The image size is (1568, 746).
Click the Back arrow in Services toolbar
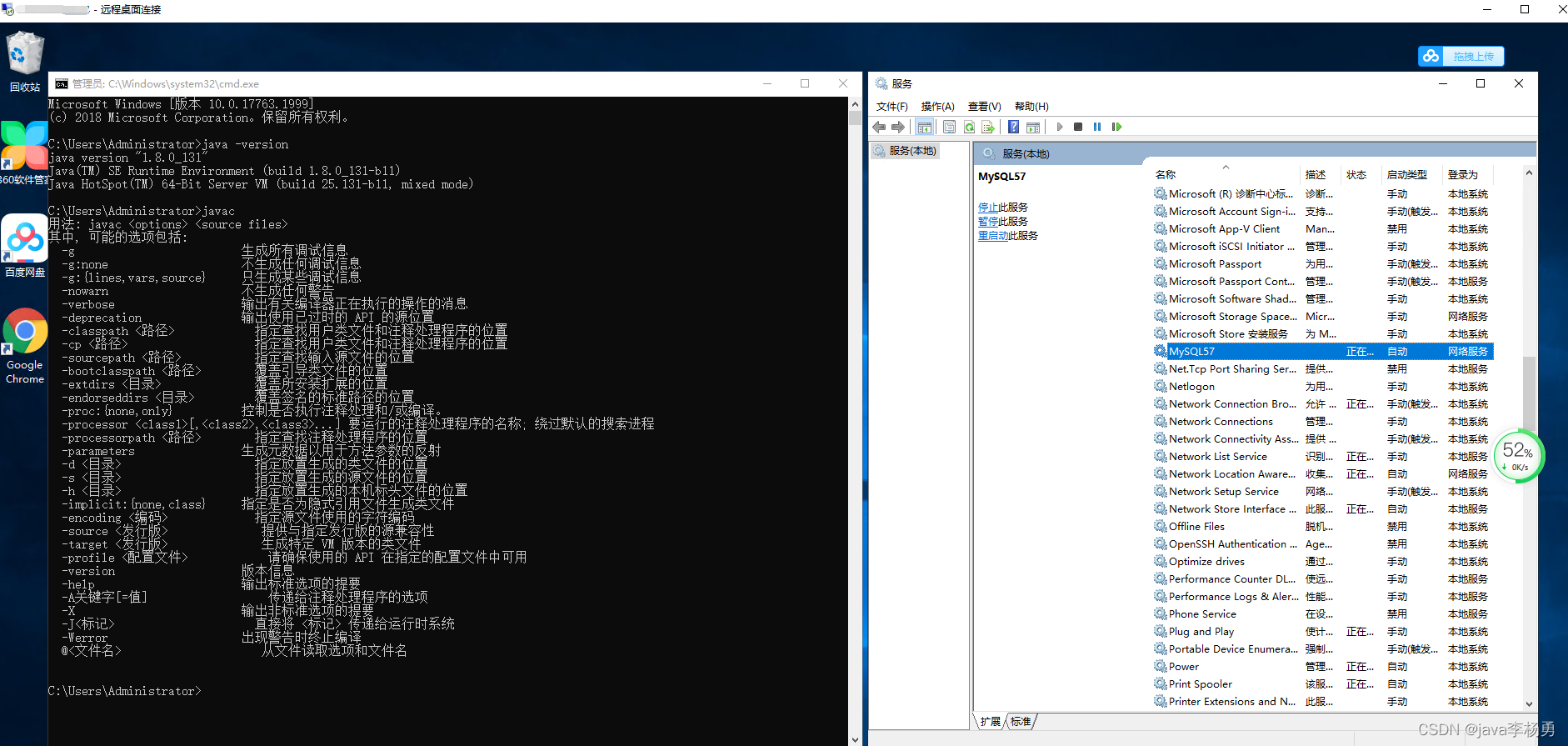coord(879,127)
